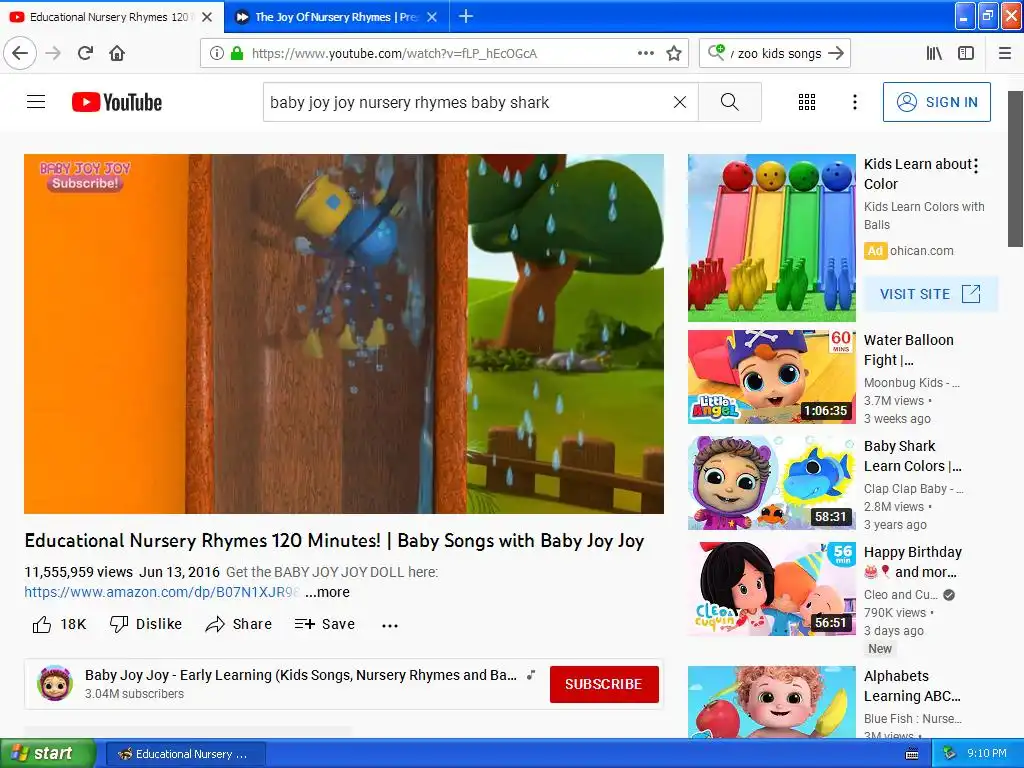
Task: Submit browser search with the go arrow
Action: point(836,53)
